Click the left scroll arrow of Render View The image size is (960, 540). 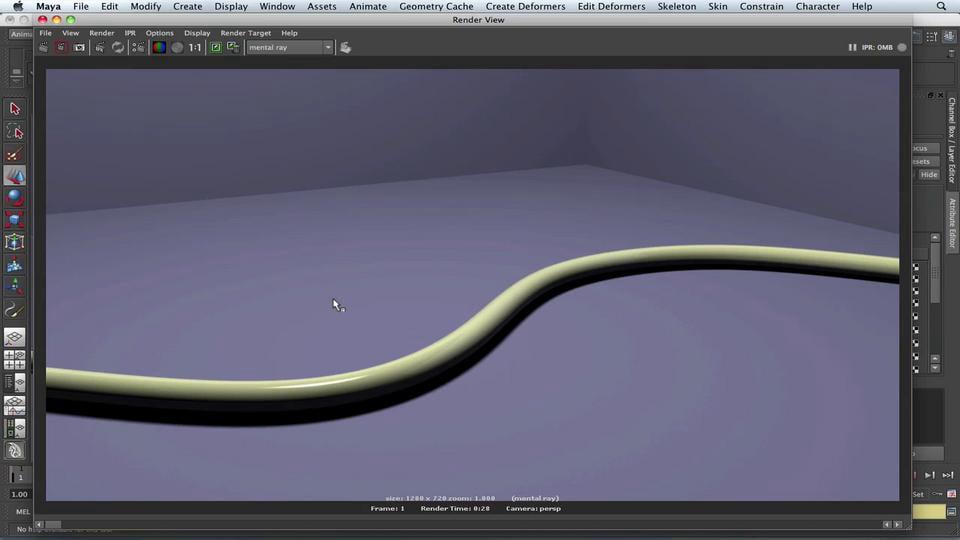[39, 525]
